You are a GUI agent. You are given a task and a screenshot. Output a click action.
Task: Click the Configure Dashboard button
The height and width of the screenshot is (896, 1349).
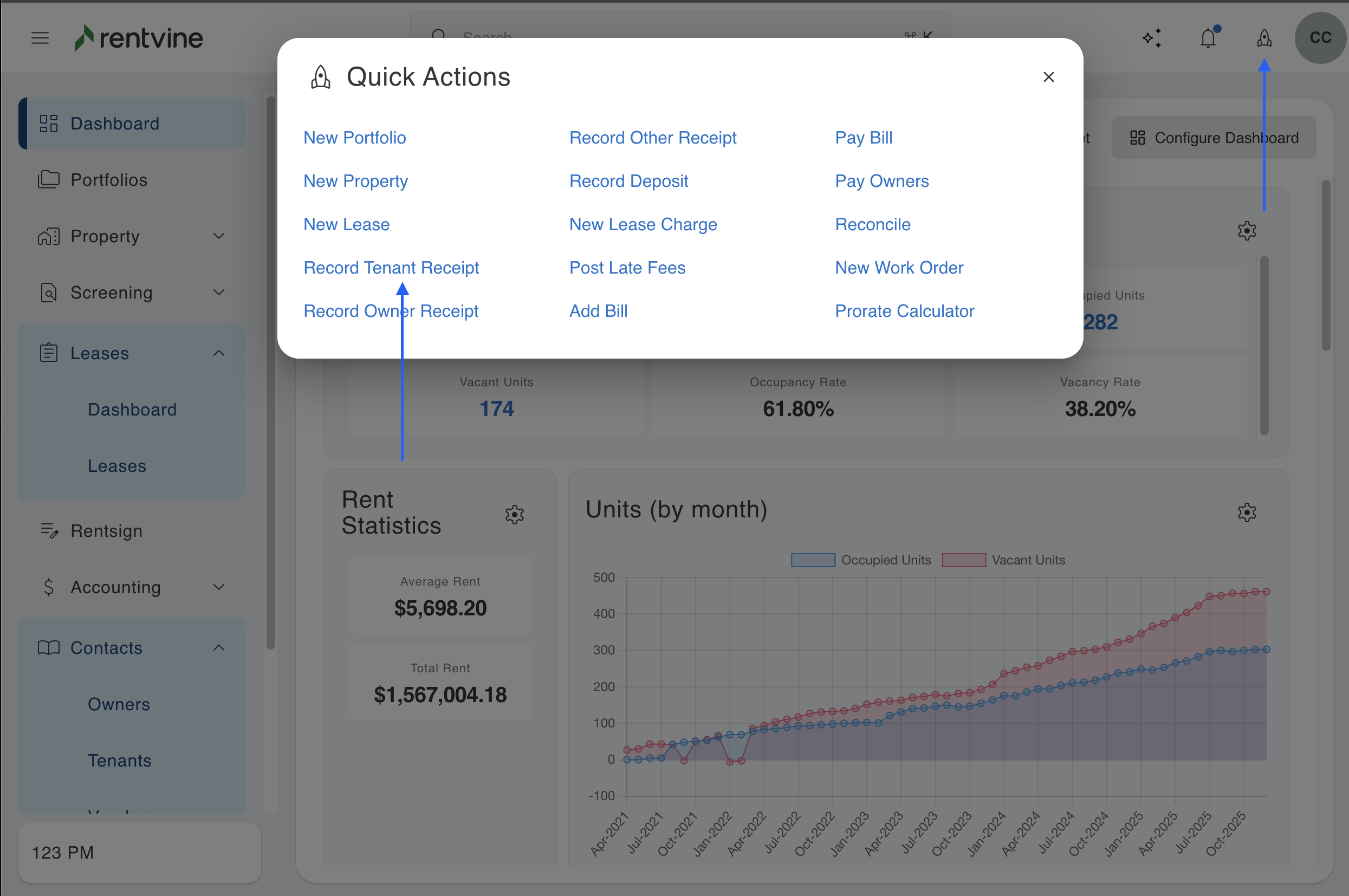(1214, 138)
